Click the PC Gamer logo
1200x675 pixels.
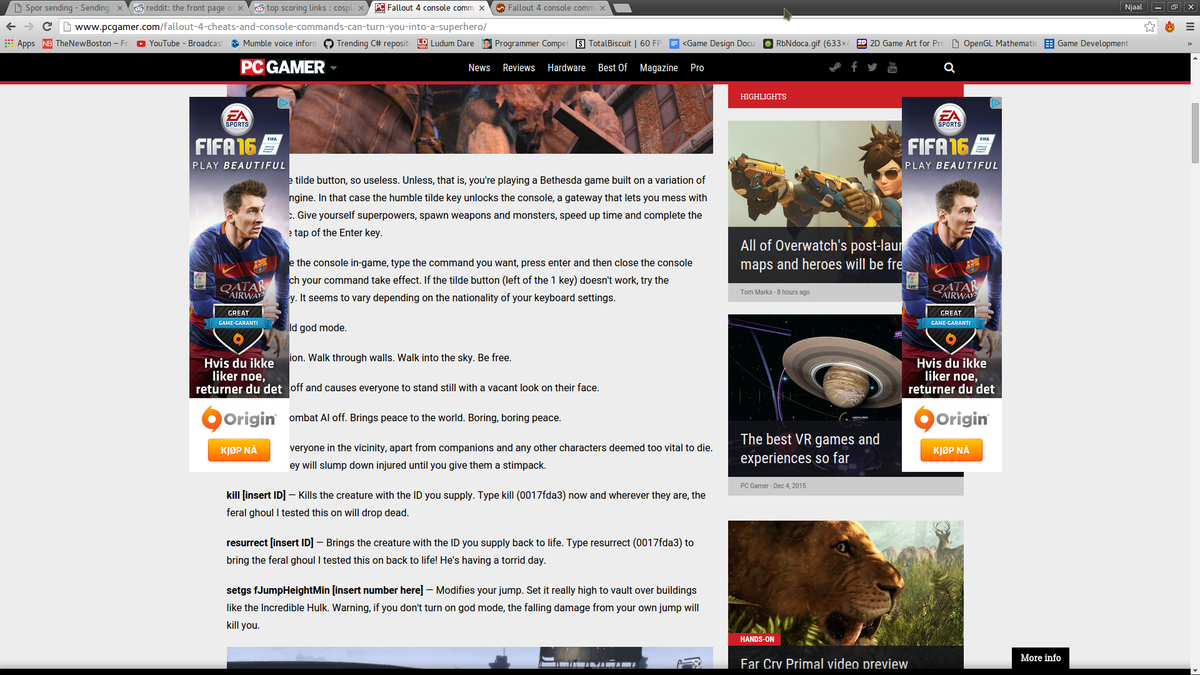[x=282, y=67]
